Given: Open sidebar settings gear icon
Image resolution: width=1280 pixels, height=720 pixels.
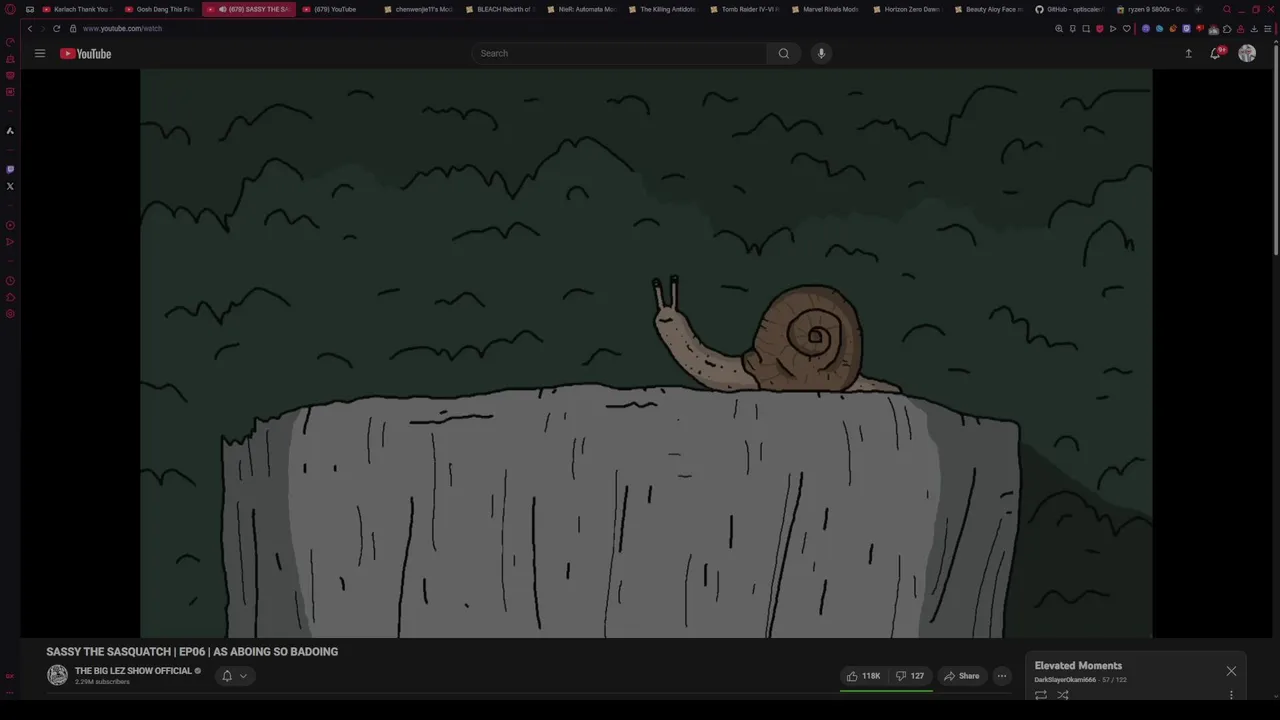Looking at the screenshot, I should click(x=10, y=314).
